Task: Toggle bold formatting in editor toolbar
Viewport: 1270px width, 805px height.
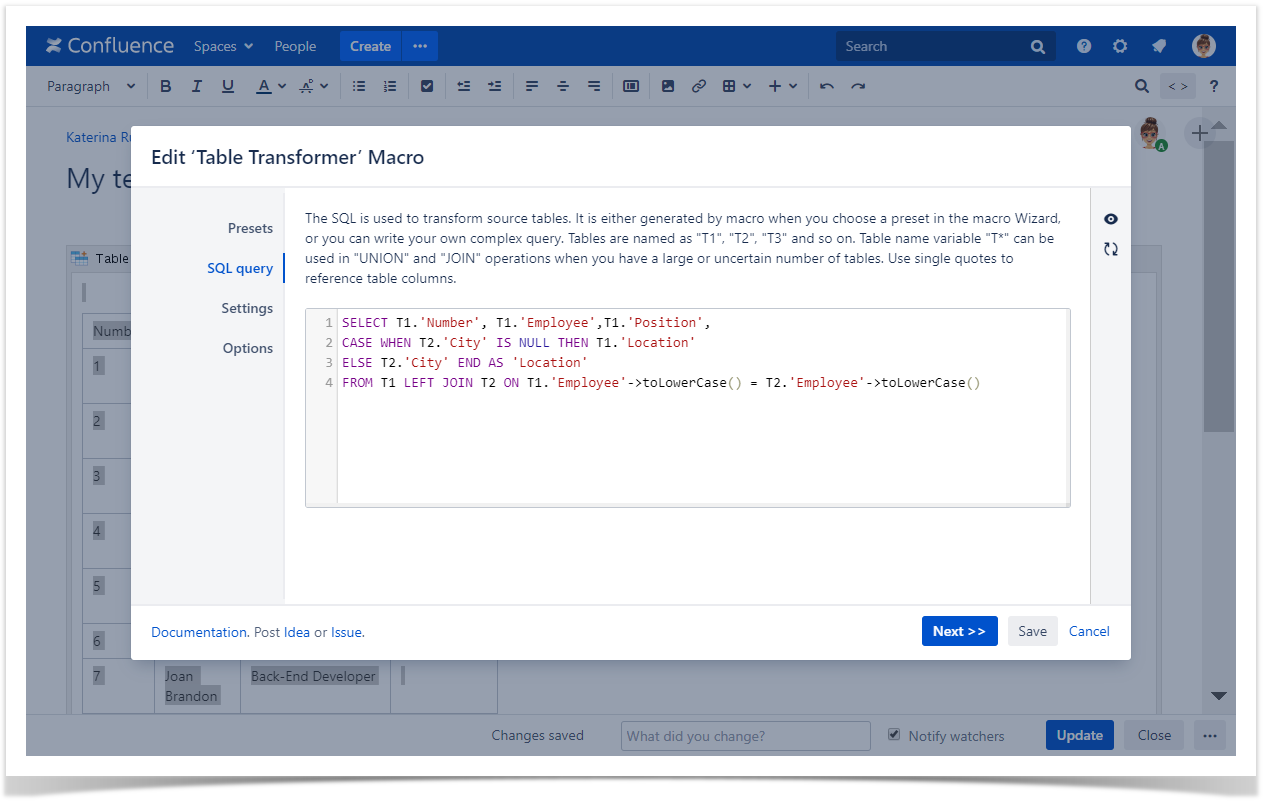Action: (166, 87)
